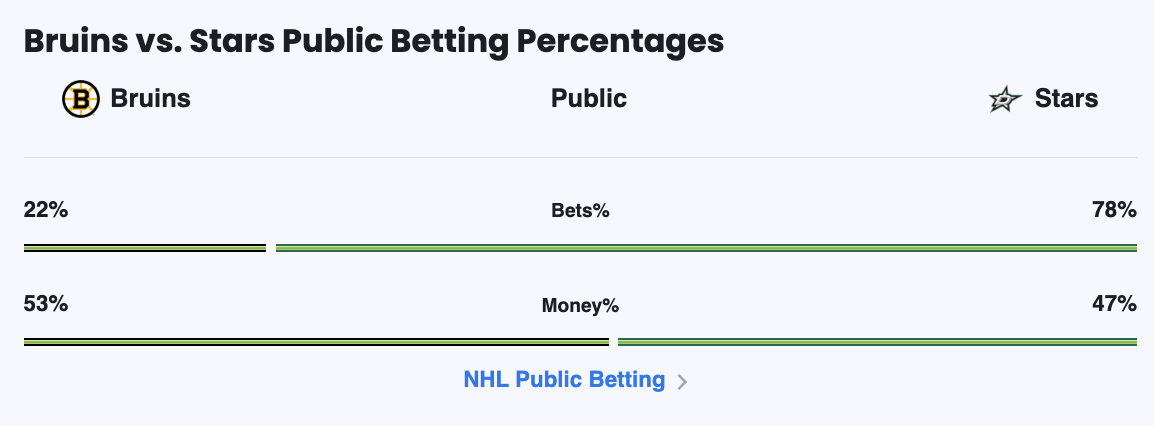Click the Stars money percentage bar
The image size is (1154, 426).
pyautogui.click(x=877, y=342)
